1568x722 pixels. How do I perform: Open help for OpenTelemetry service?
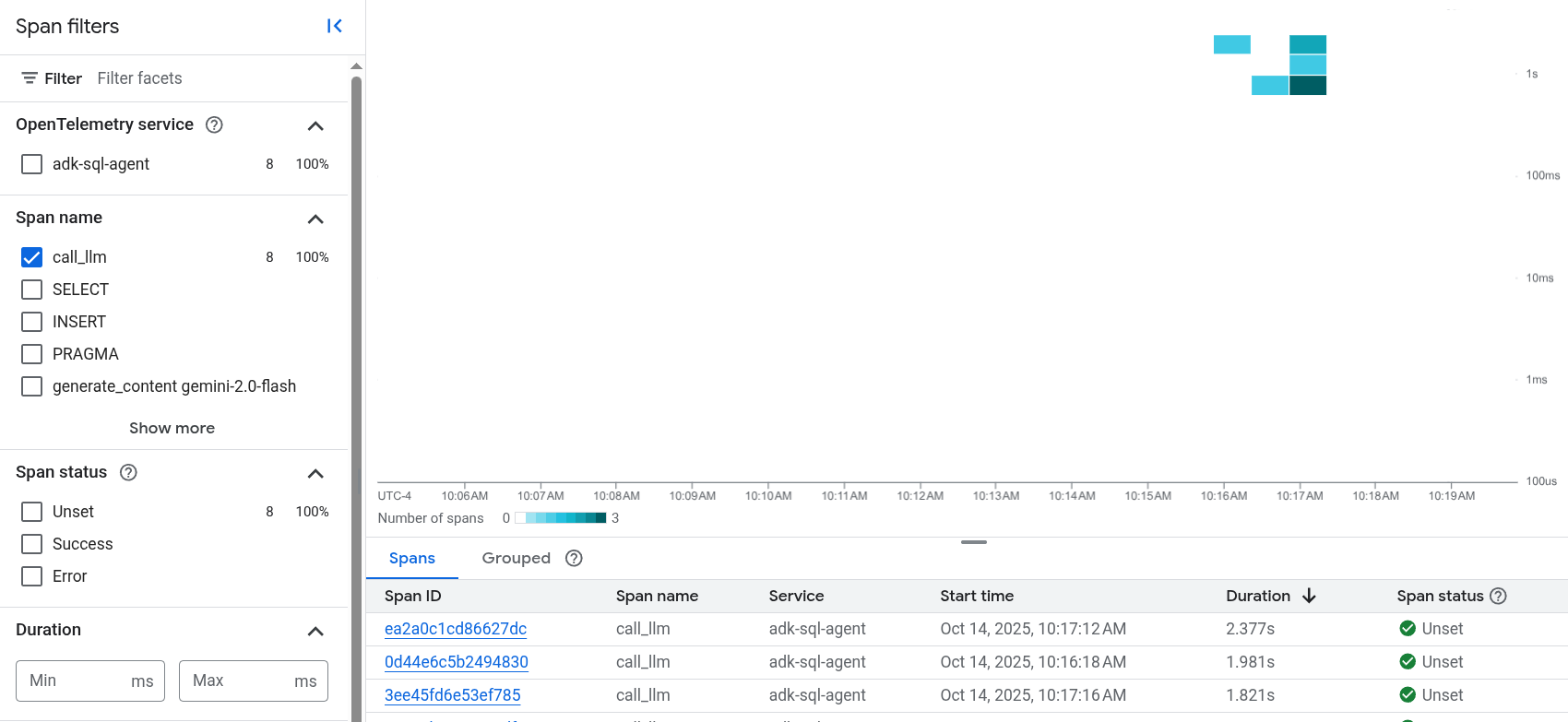pyautogui.click(x=214, y=124)
